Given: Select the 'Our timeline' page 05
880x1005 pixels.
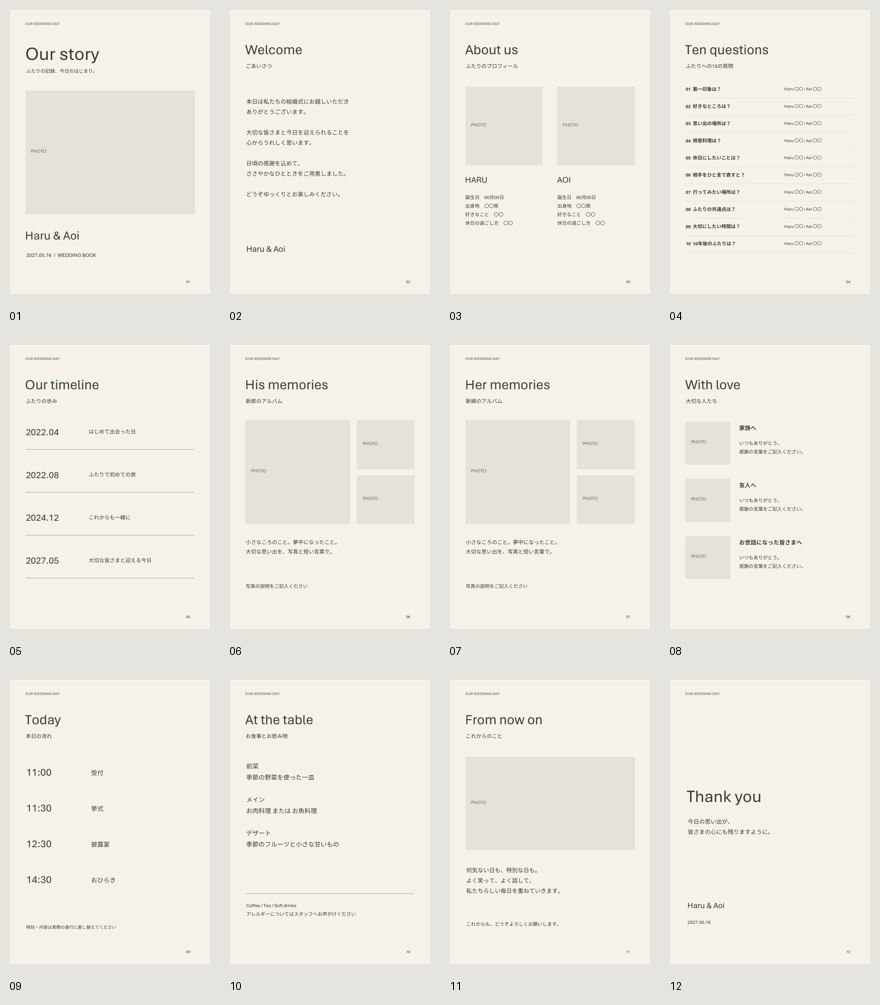Looking at the screenshot, I should tap(110, 487).
